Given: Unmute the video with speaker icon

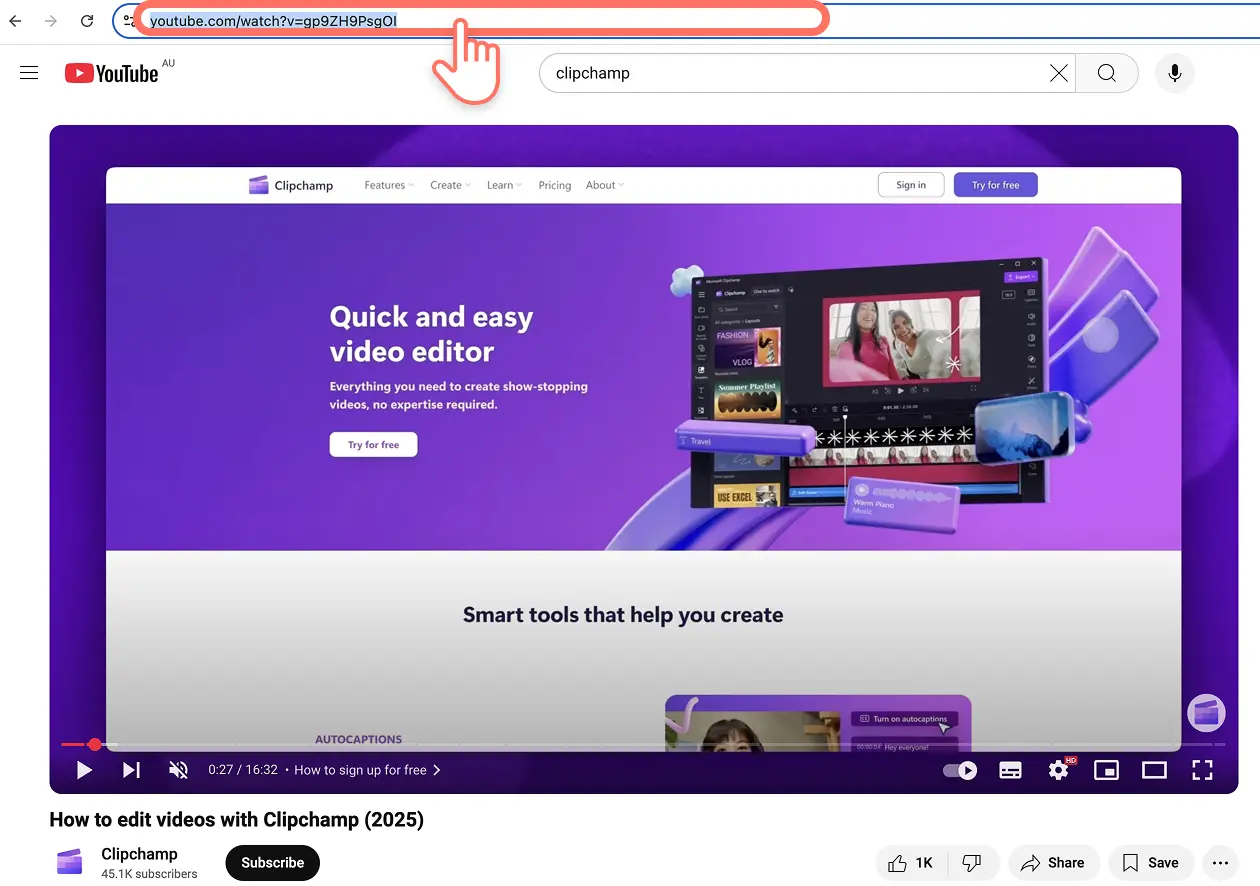Looking at the screenshot, I should coord(178,770).
